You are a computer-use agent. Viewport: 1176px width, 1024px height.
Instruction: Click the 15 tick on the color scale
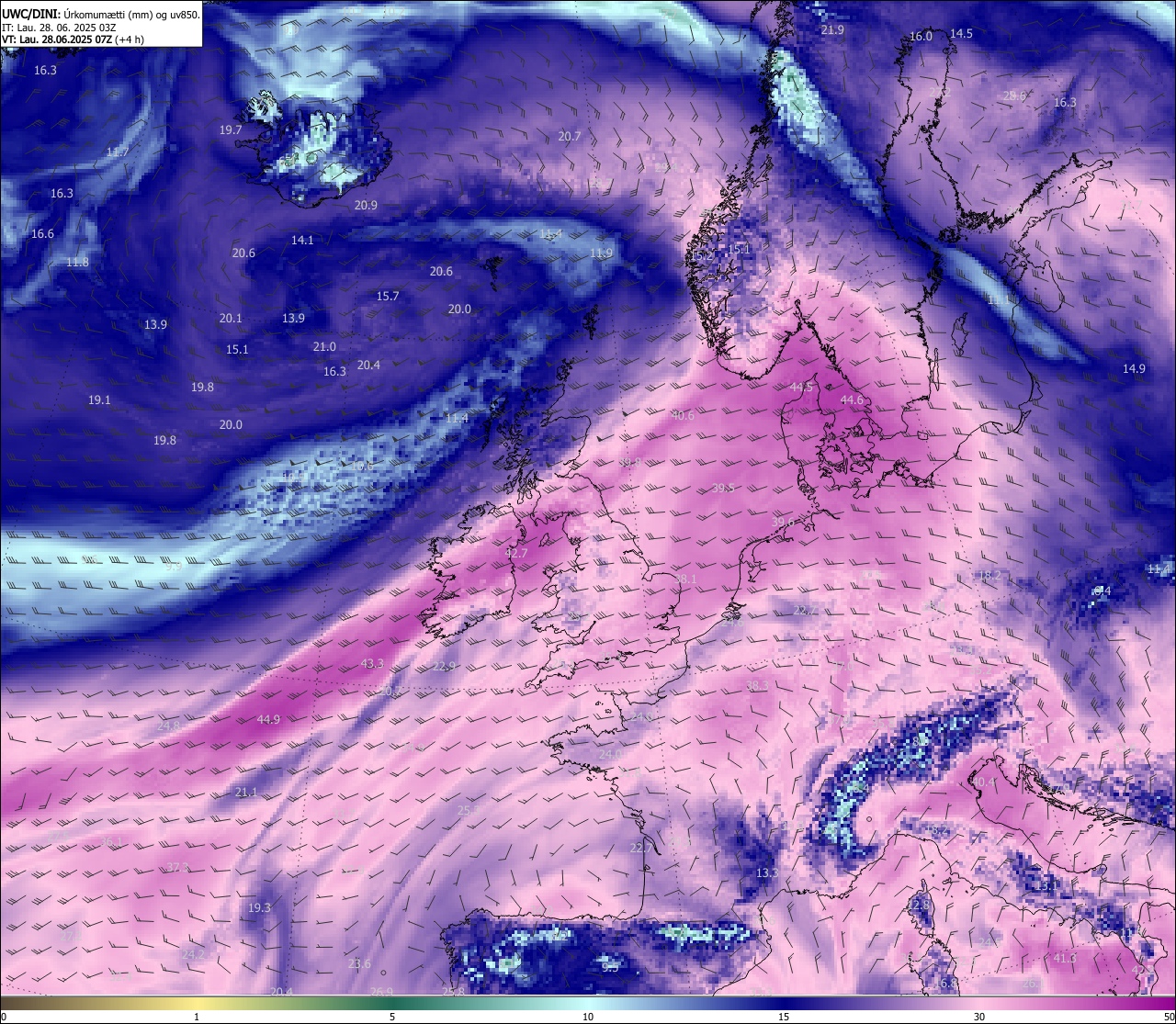784,1017
